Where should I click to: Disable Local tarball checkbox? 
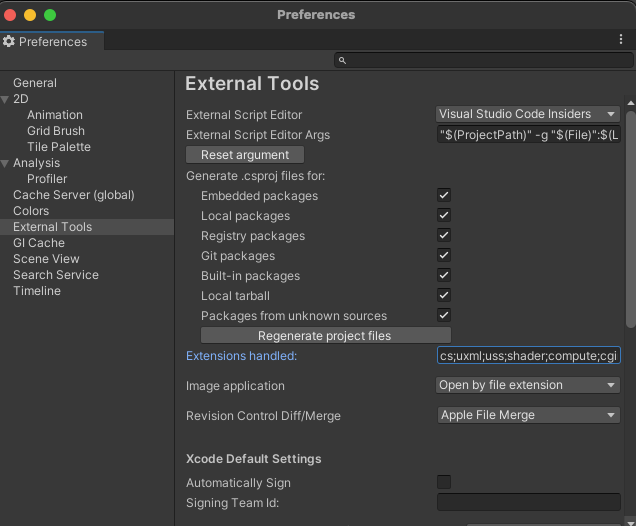(444, 296)
